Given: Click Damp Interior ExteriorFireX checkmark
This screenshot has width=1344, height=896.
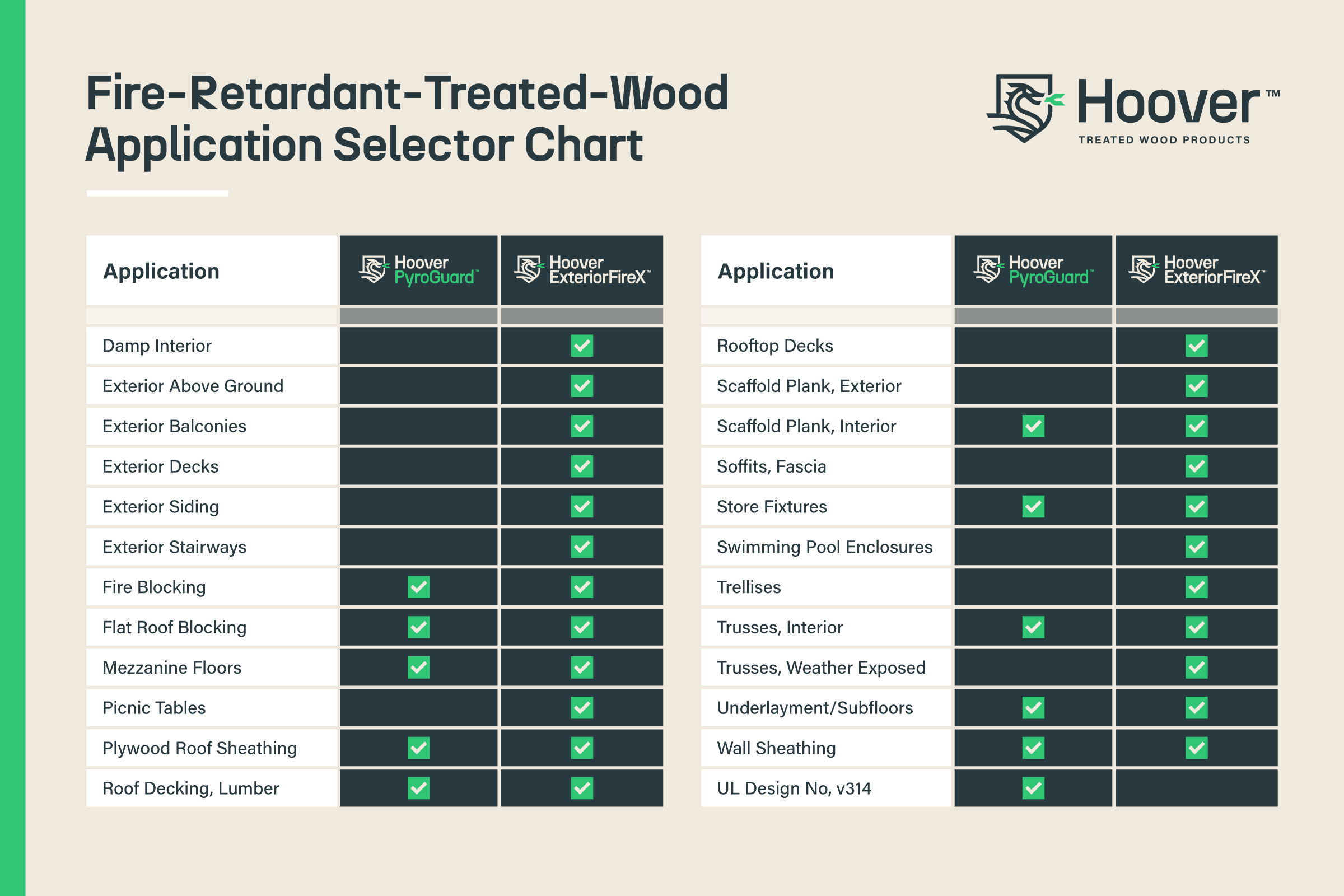Looking at the screenshot, I should [582, 346].
